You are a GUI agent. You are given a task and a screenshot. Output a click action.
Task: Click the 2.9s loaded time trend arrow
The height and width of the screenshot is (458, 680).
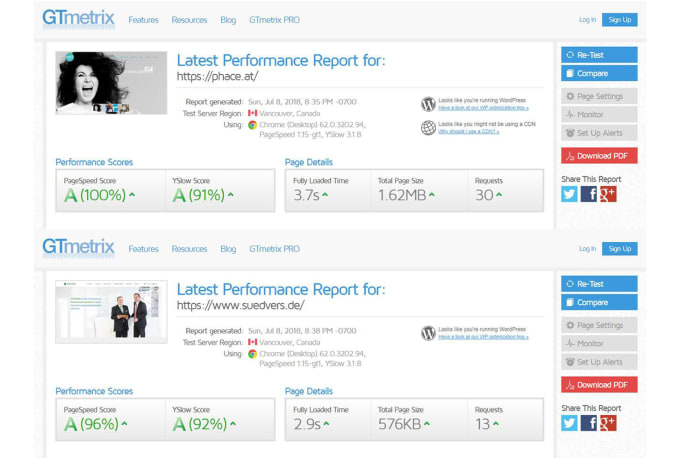(326, 424)
